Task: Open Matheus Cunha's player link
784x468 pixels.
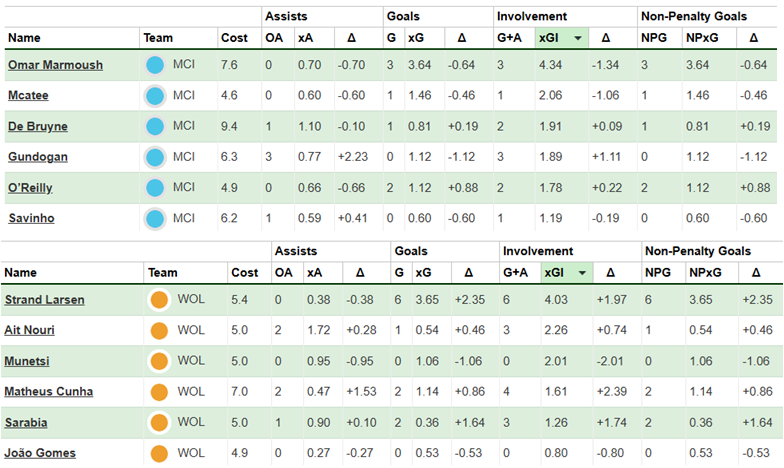Action: pyautogui.click(x=47, y=392)
